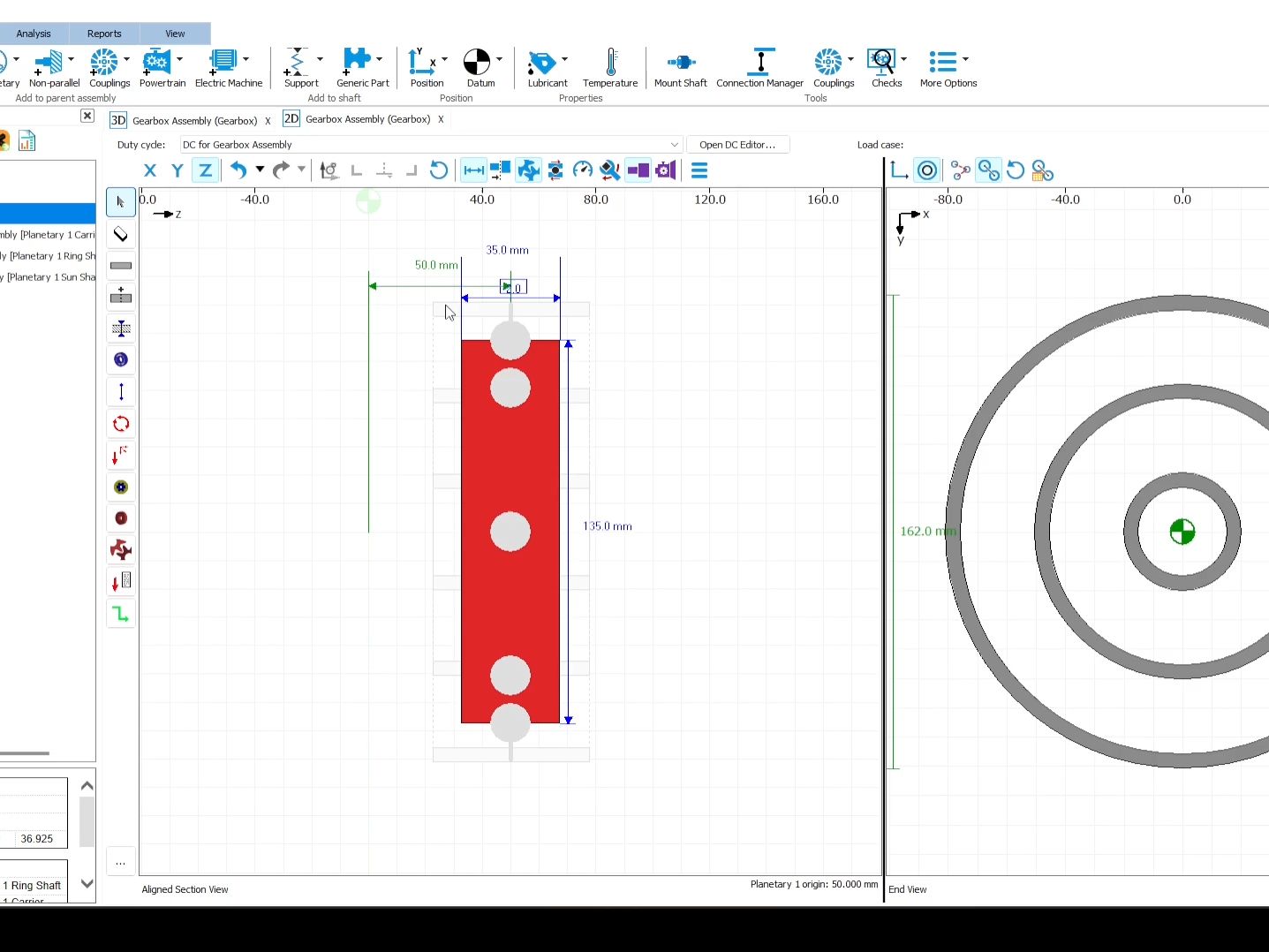Add a Powertrain to the assembly

click(157, 61)
